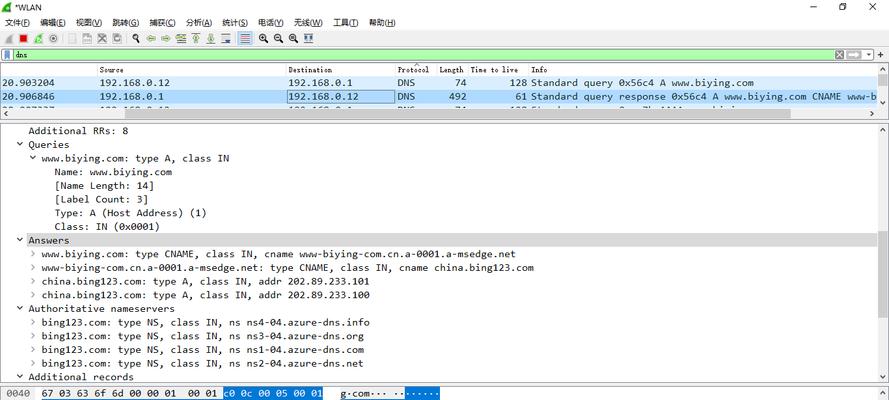Expand answer with addr 202.89.233.100
Image resolution: width=889 pixels, height=400 pixels.
click(33, 295)
